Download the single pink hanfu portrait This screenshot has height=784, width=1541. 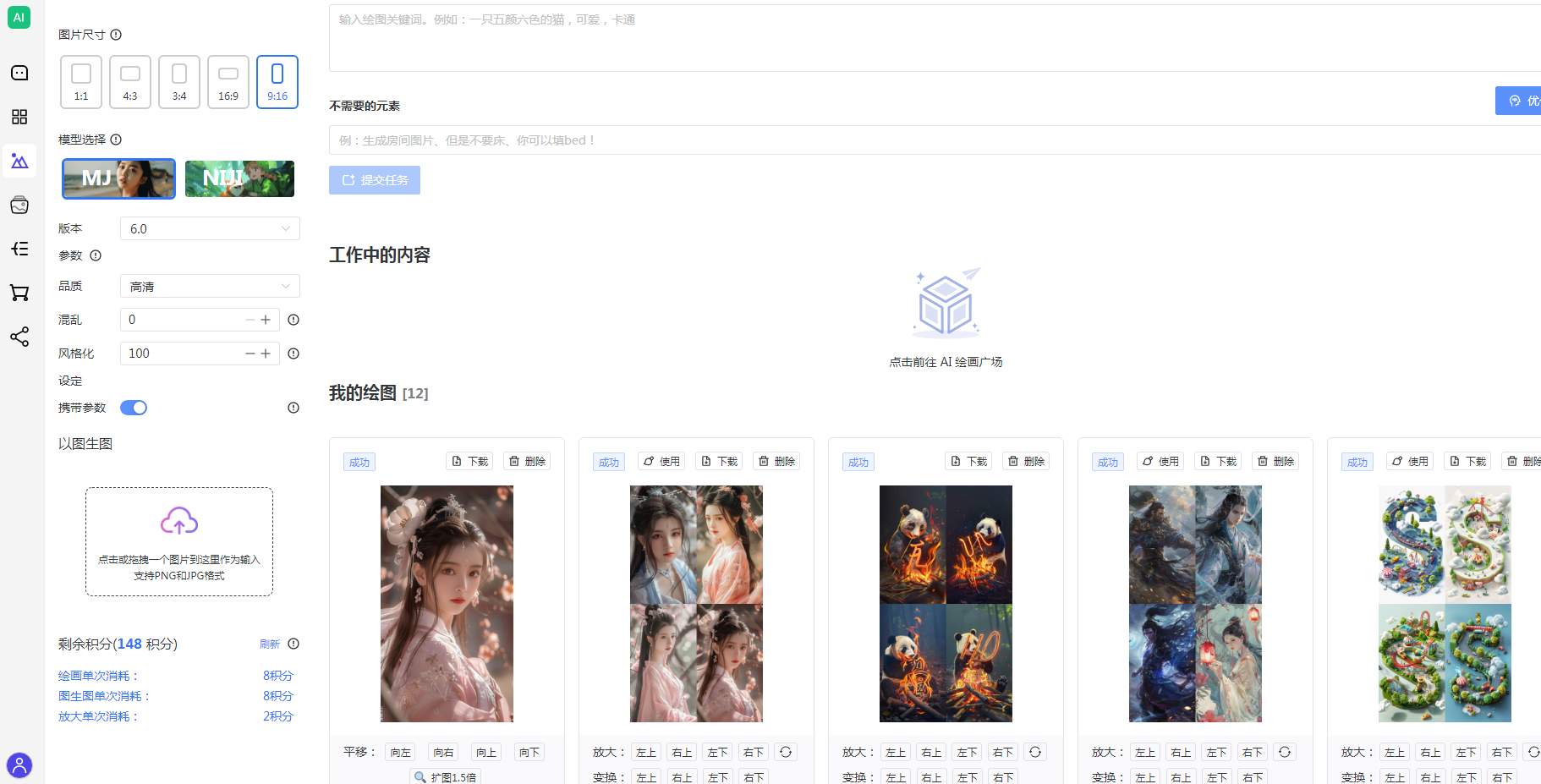click(470, 461)
